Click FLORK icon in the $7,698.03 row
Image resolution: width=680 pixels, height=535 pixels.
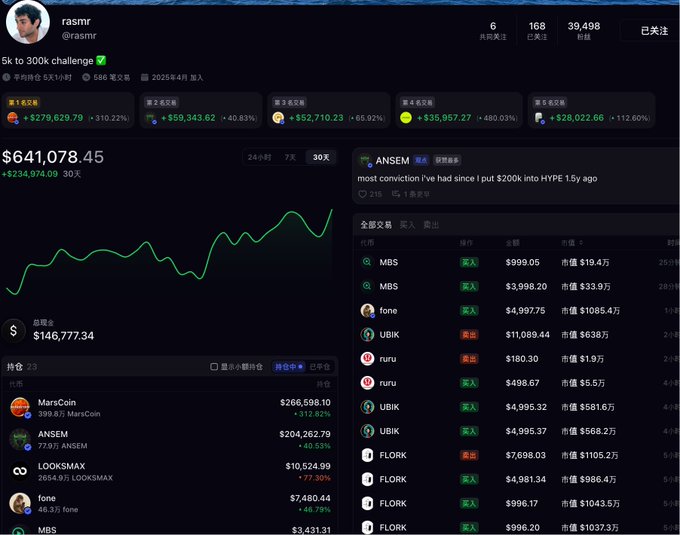click(x=367, y=455)
